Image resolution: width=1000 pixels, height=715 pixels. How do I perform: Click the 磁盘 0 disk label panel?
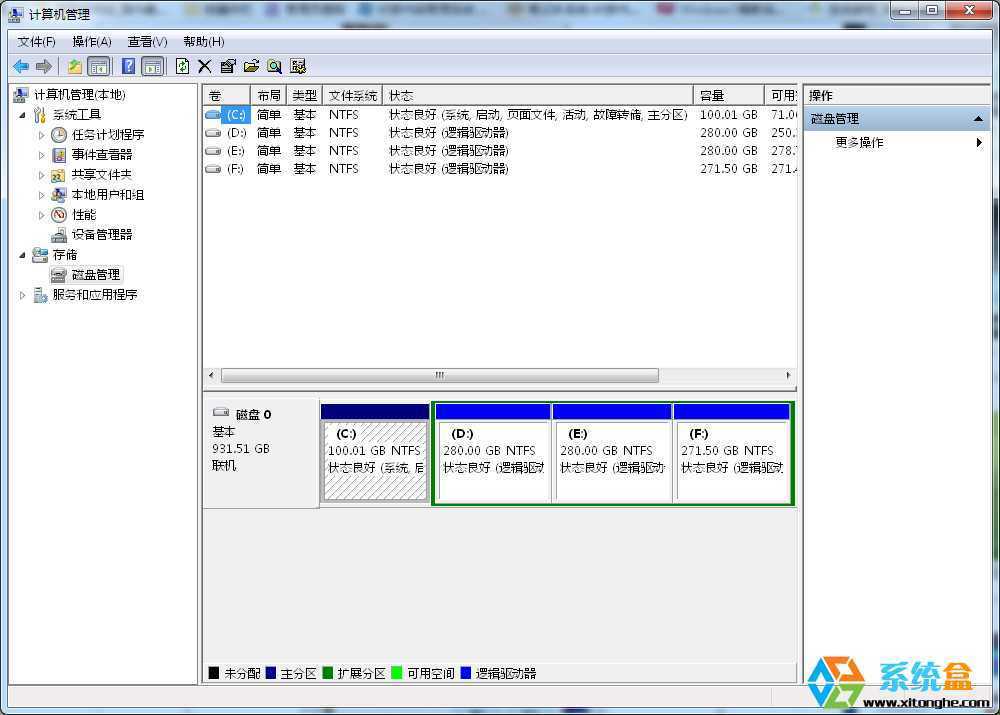click(x=261, y=453)
